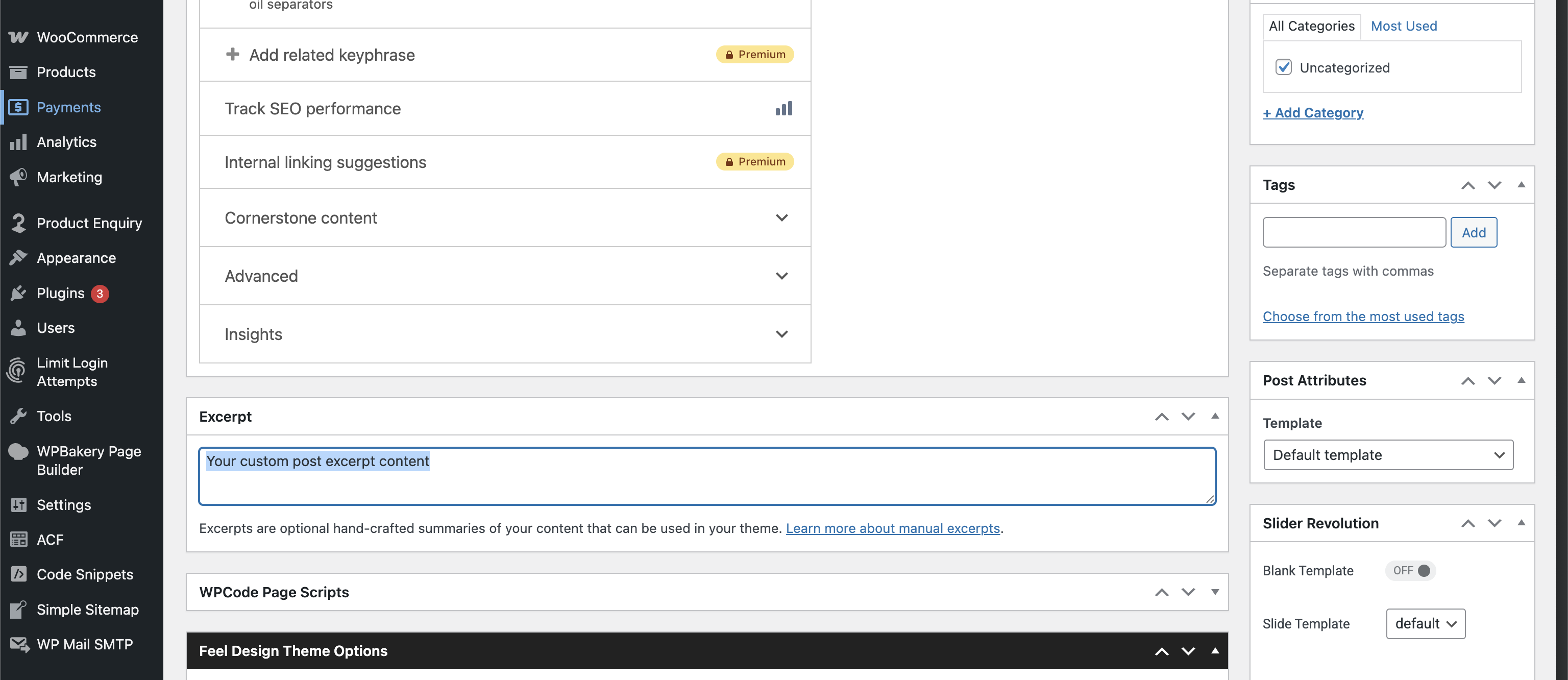Click inside the Tags text input field

coord(1354,233)
